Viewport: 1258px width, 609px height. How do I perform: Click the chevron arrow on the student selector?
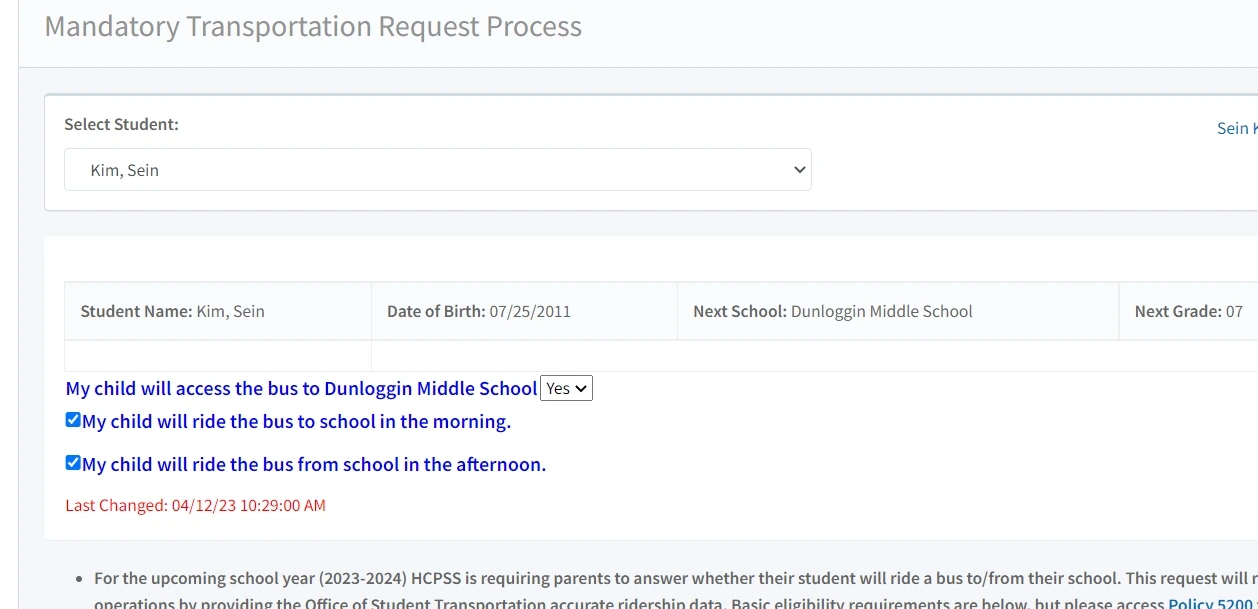[799, 170]
